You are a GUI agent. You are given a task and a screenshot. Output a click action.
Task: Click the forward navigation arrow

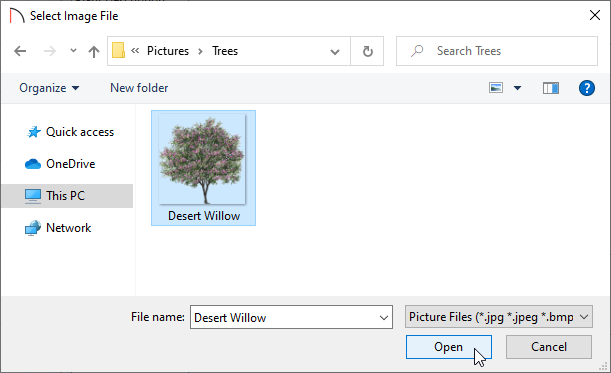pyautogui.click(x=49, y=51)
